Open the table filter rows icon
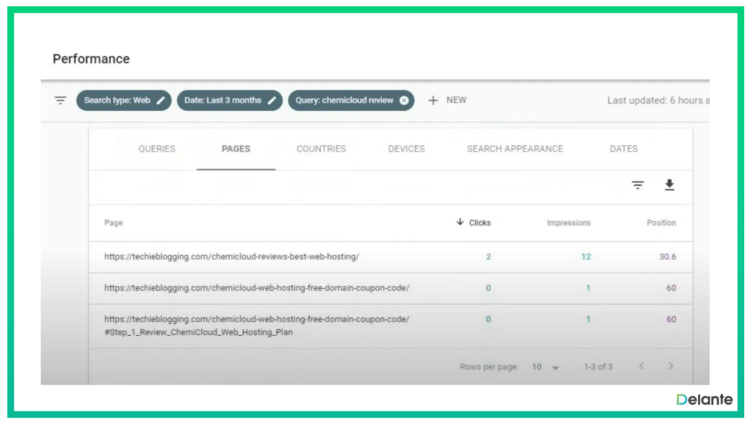Viewport: 750px width, 424px height. [638, 185]
